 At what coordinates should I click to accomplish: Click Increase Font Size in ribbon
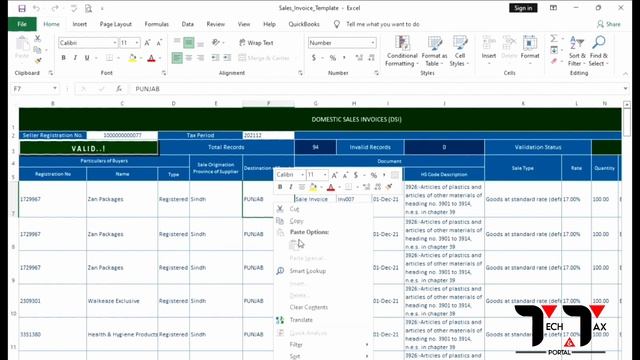coord(147,42)
